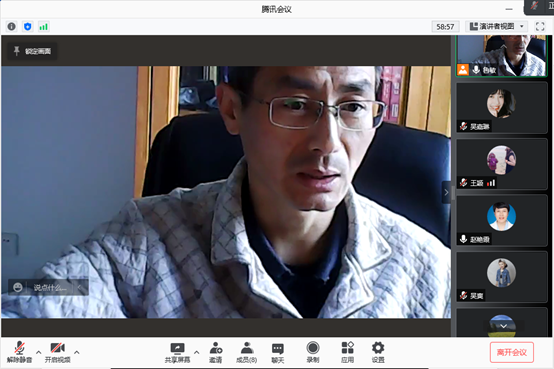This screenshot has height=369, width=554.
Task: Click the main speaker video area
Action: pyautogui.click(x=226, y=192)
